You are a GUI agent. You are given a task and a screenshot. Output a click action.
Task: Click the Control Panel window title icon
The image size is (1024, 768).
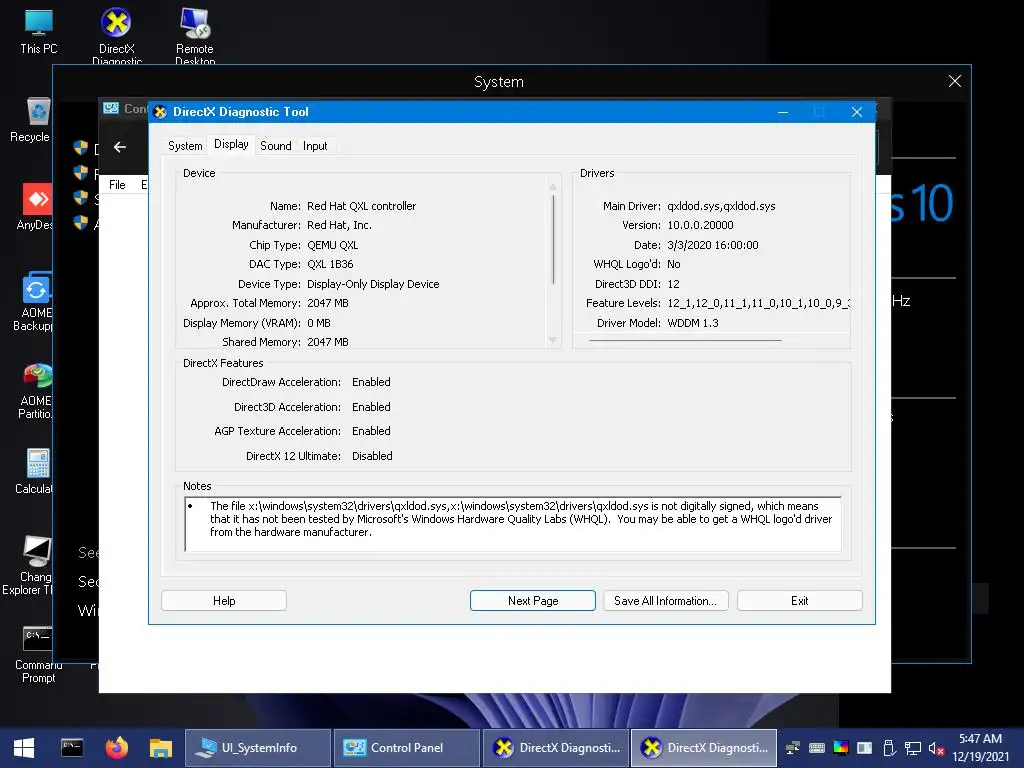pos(111,108)
